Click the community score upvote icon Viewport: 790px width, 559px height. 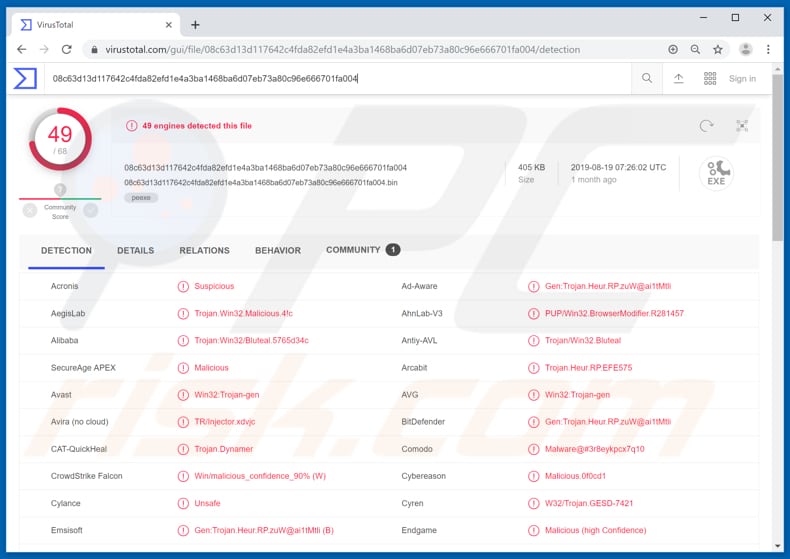pos(91,210)
